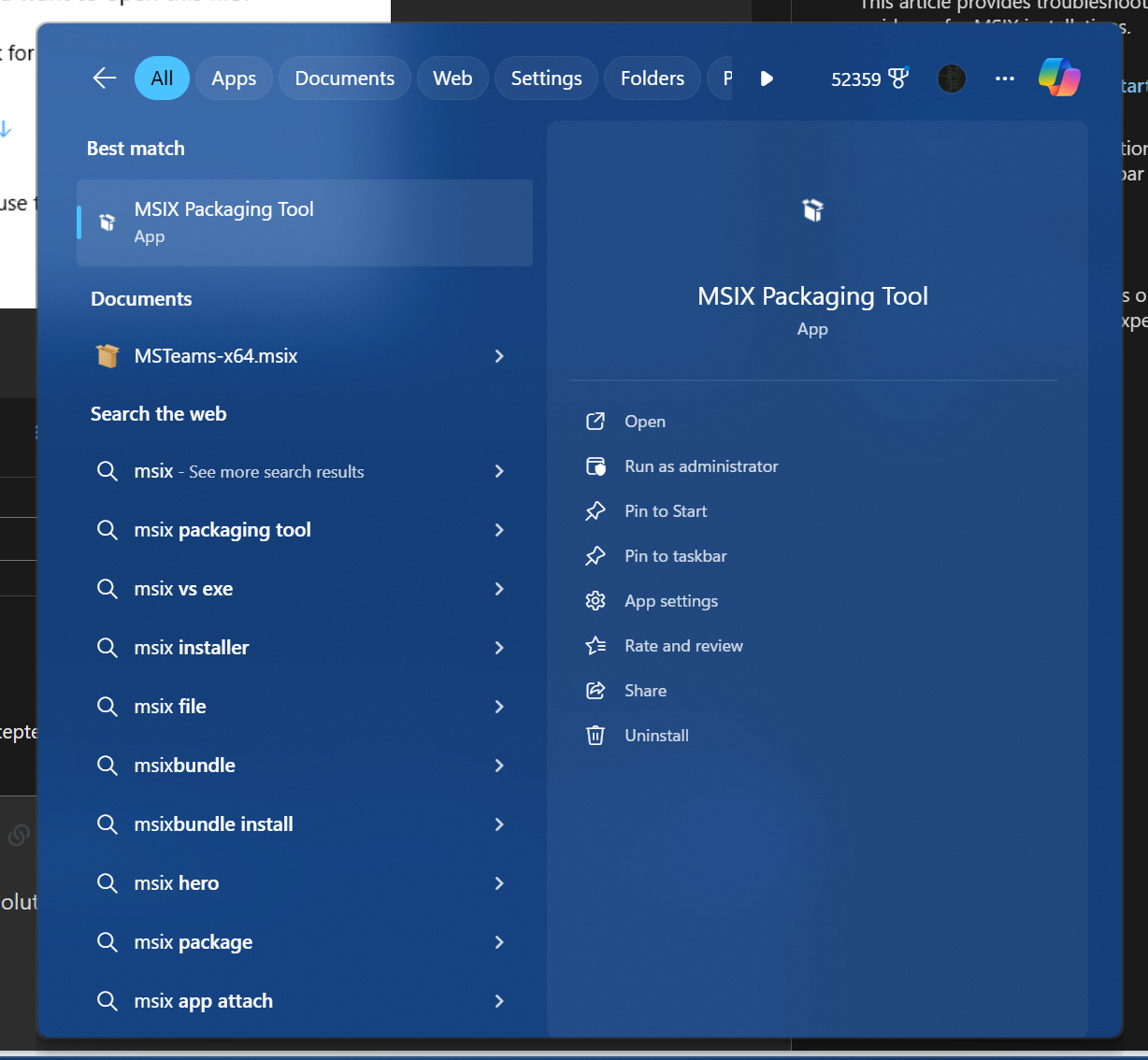Screen dimensions: 1148x1060
Task: Go back with the left arrow icon
Action: [105, 79]
